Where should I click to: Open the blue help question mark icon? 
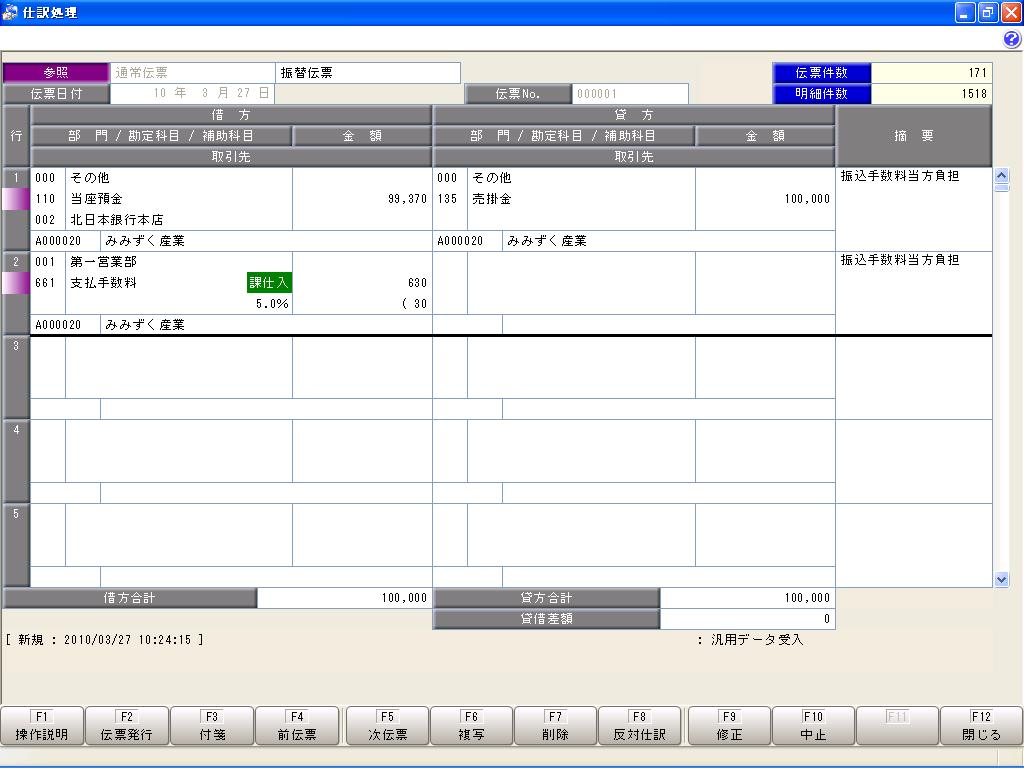pos(1012,40)
